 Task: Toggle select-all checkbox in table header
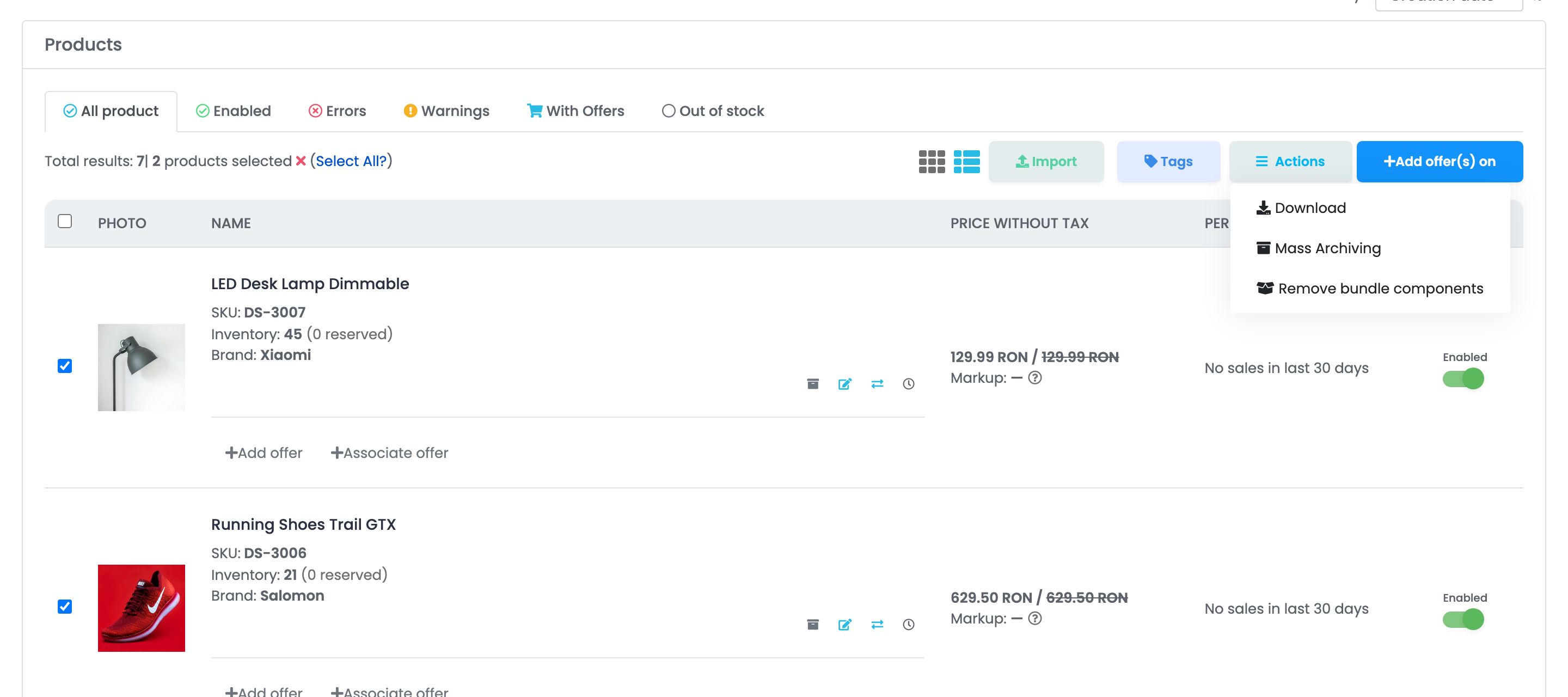65,221
